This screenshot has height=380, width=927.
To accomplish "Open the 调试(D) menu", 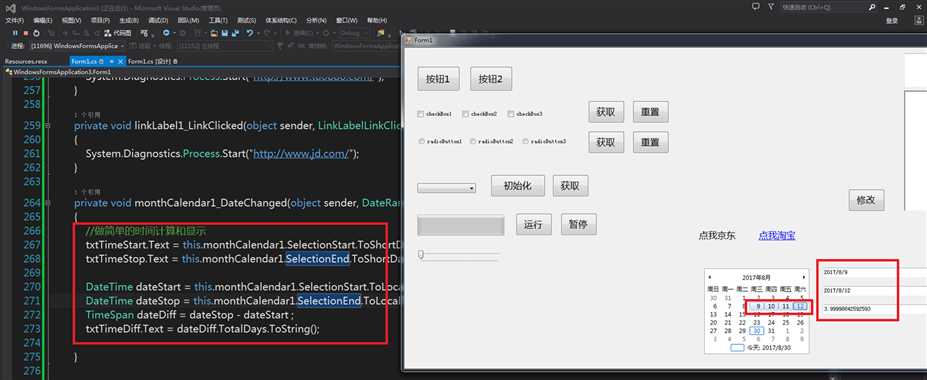I will coord(158,20).
